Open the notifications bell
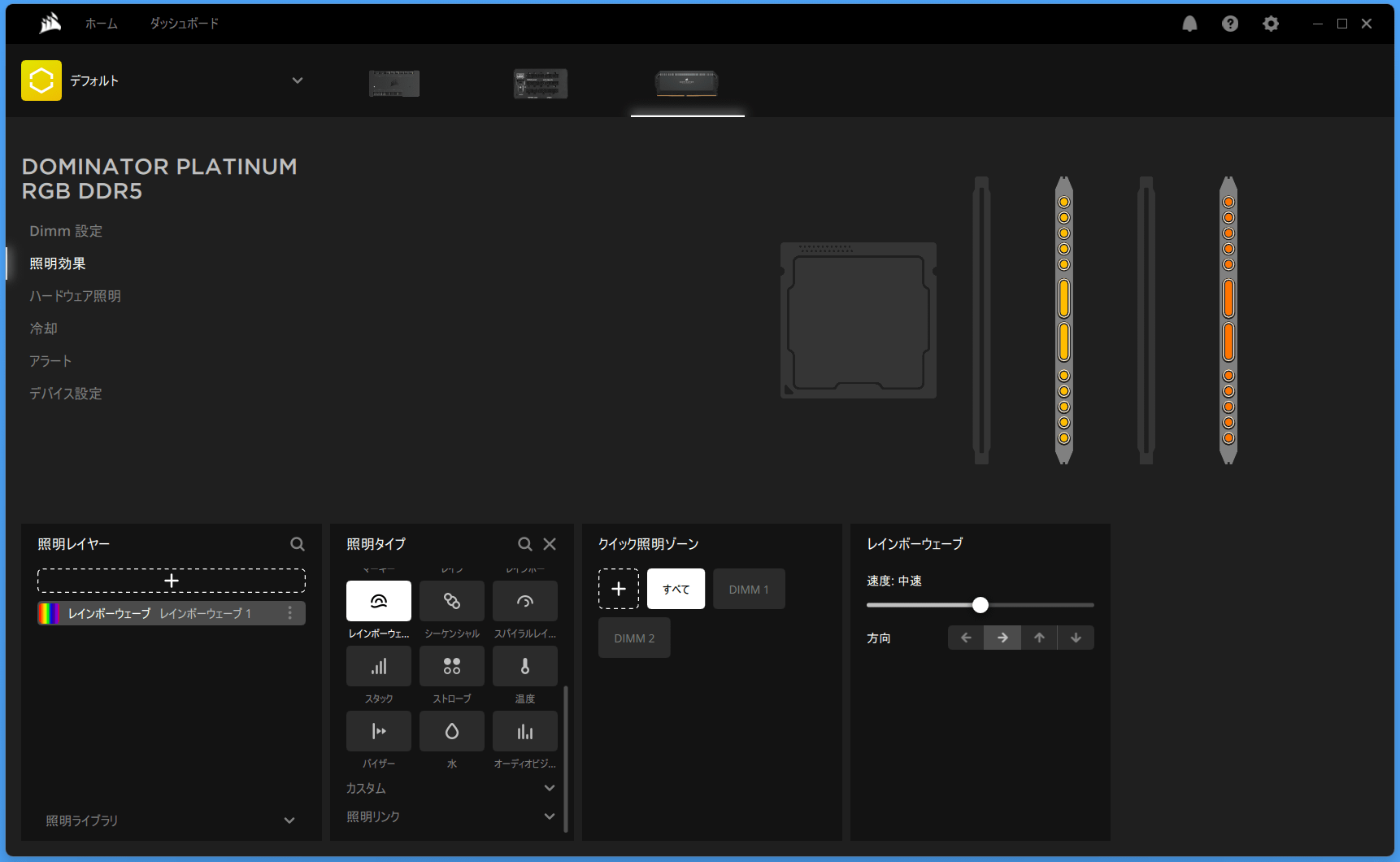The height and width of the screenshot is (862, 1400). tap(1189, 24)
